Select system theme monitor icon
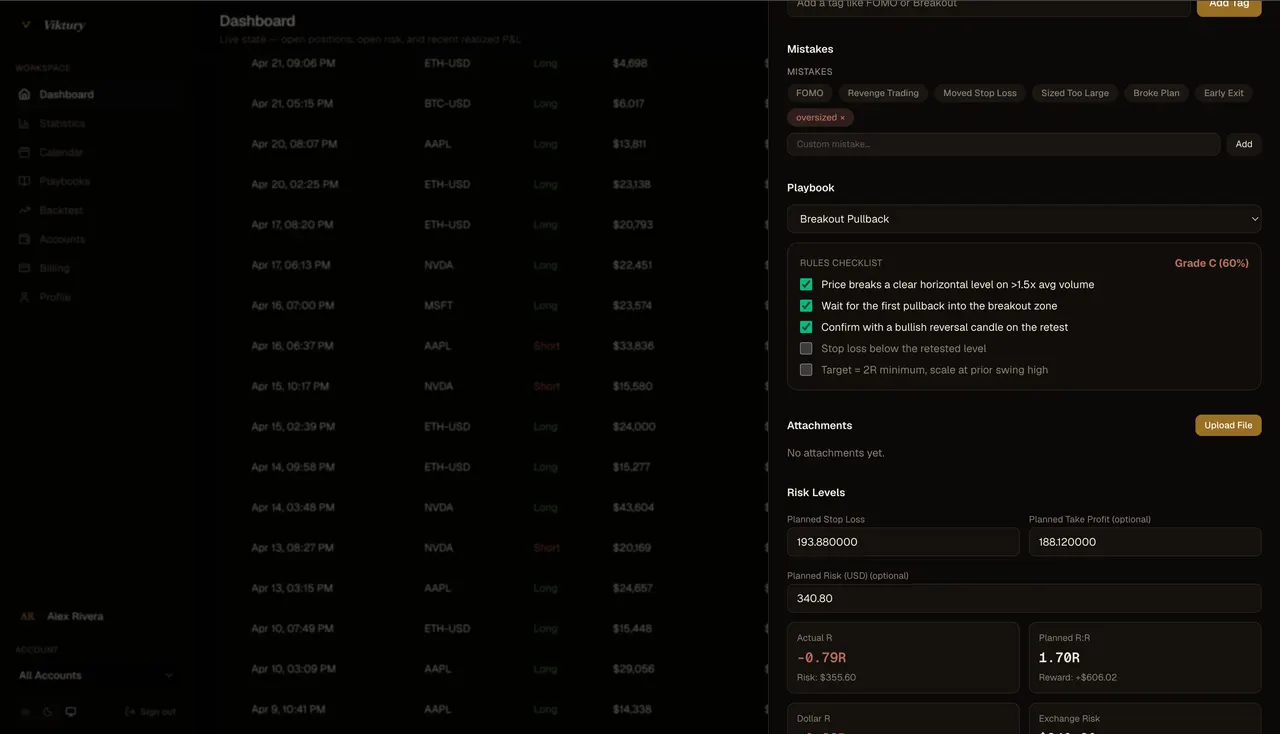Screen dimensions: 1280x734 pyautogui.click(x=71, y=712)
